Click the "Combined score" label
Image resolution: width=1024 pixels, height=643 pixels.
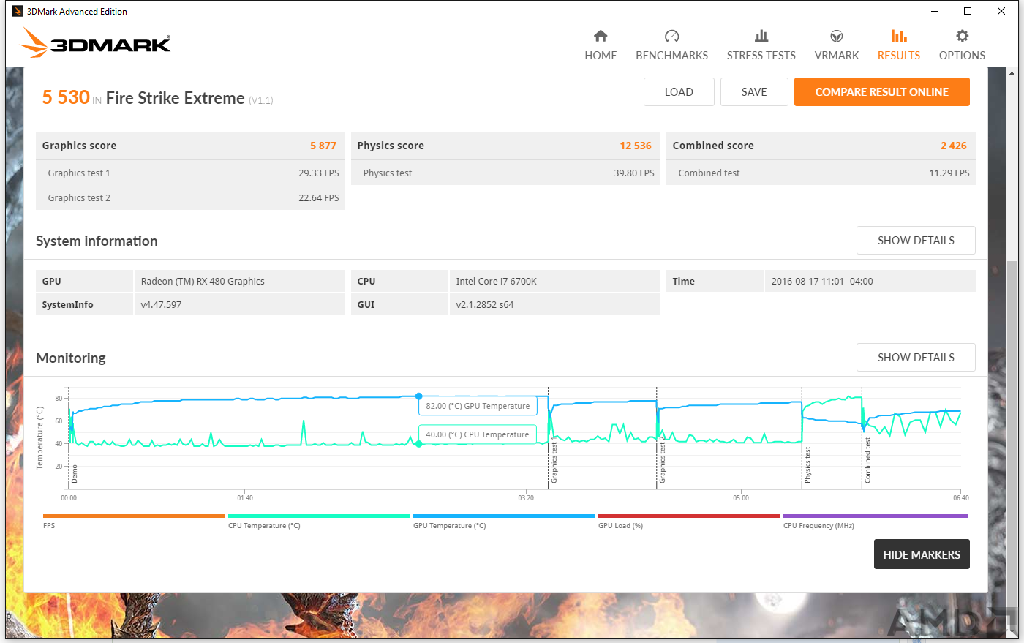pyautogui.click(x=713, y=146)
